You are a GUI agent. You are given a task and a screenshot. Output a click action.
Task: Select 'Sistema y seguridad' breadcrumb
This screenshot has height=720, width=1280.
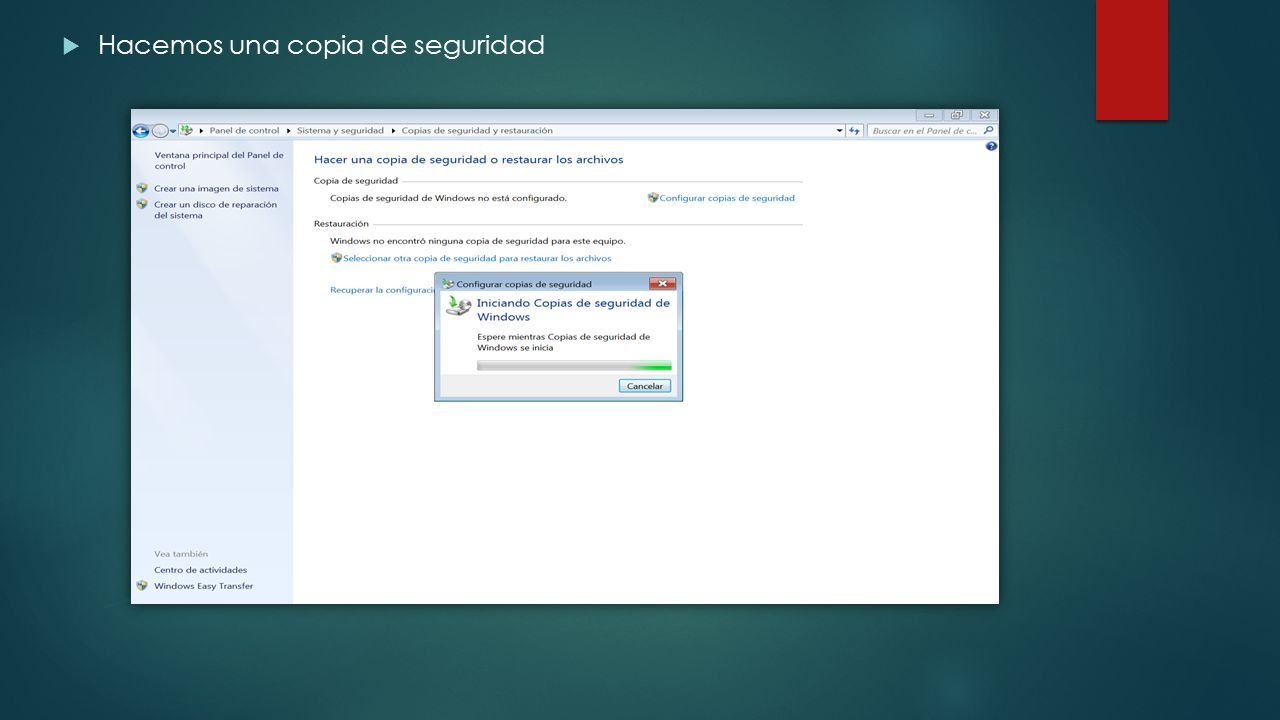point(340,131)
